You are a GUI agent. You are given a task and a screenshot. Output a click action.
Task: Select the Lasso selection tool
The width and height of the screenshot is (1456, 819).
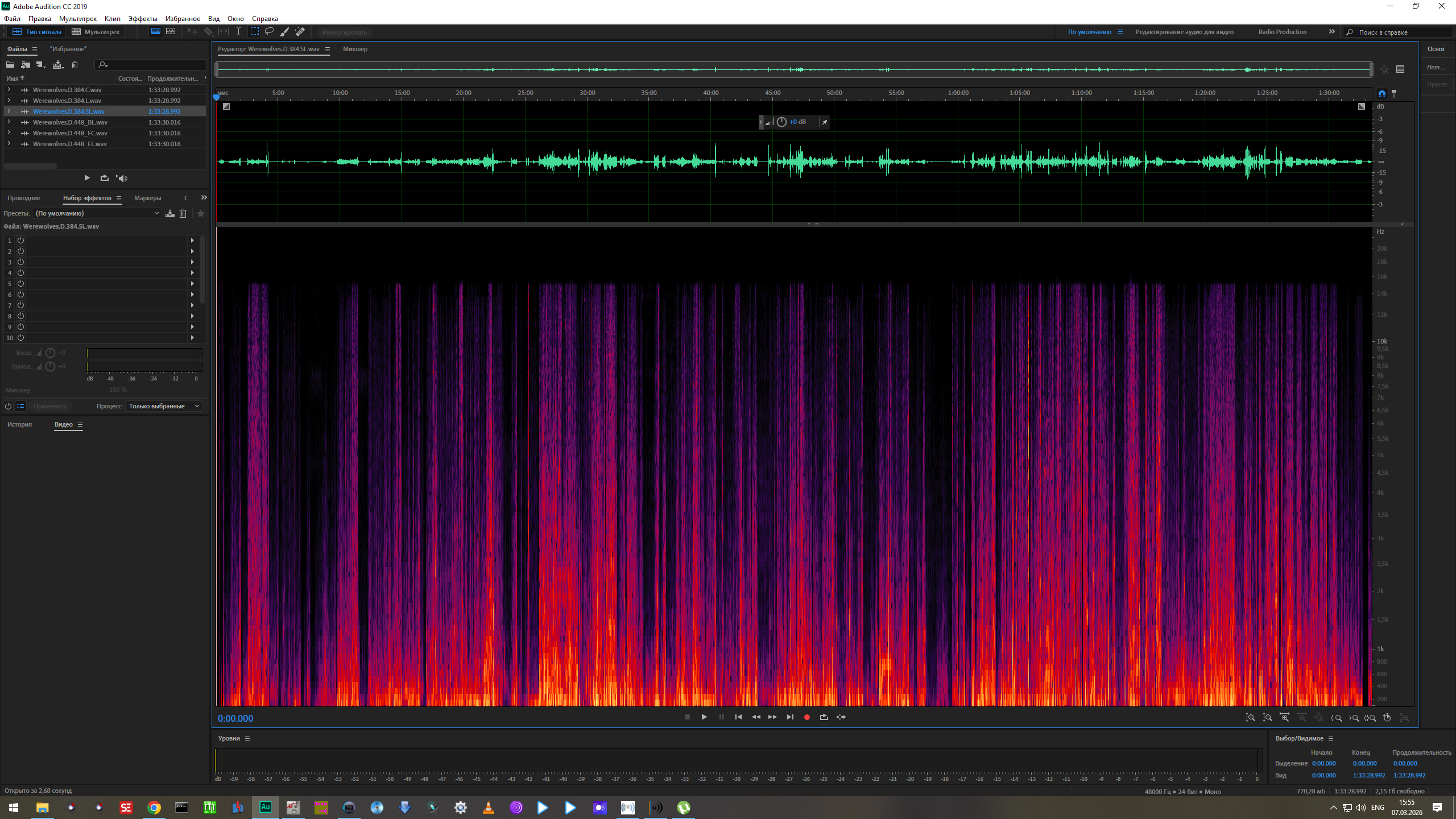tap(270, 32)
